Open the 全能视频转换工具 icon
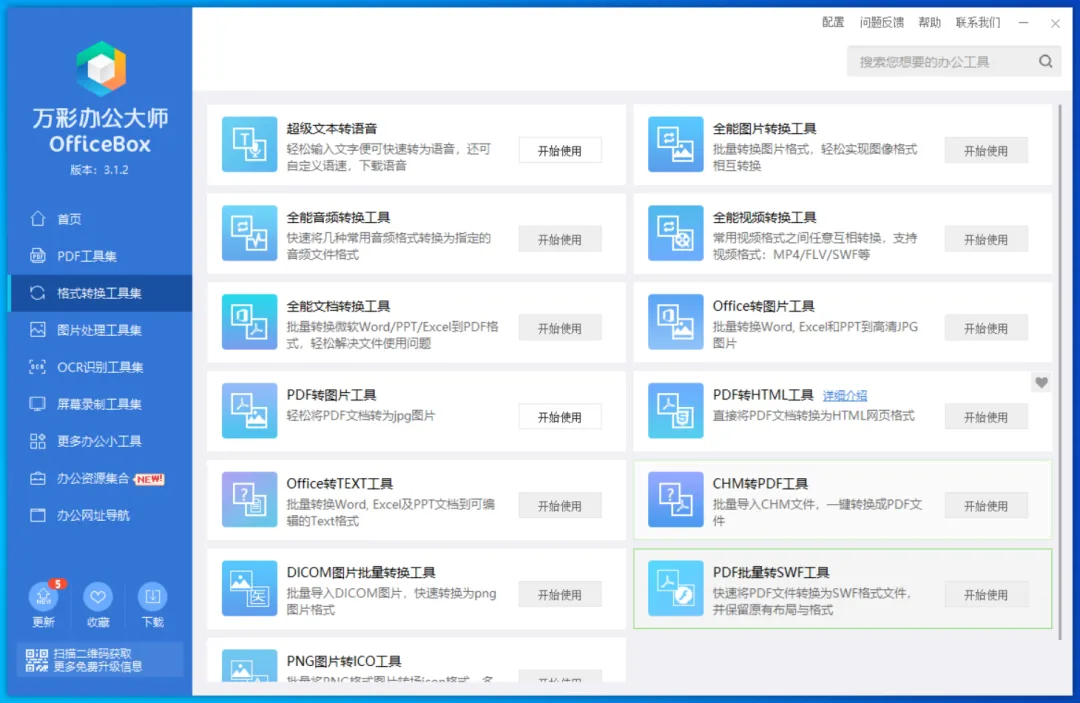 pyautogui.click(x=675, y=233)
